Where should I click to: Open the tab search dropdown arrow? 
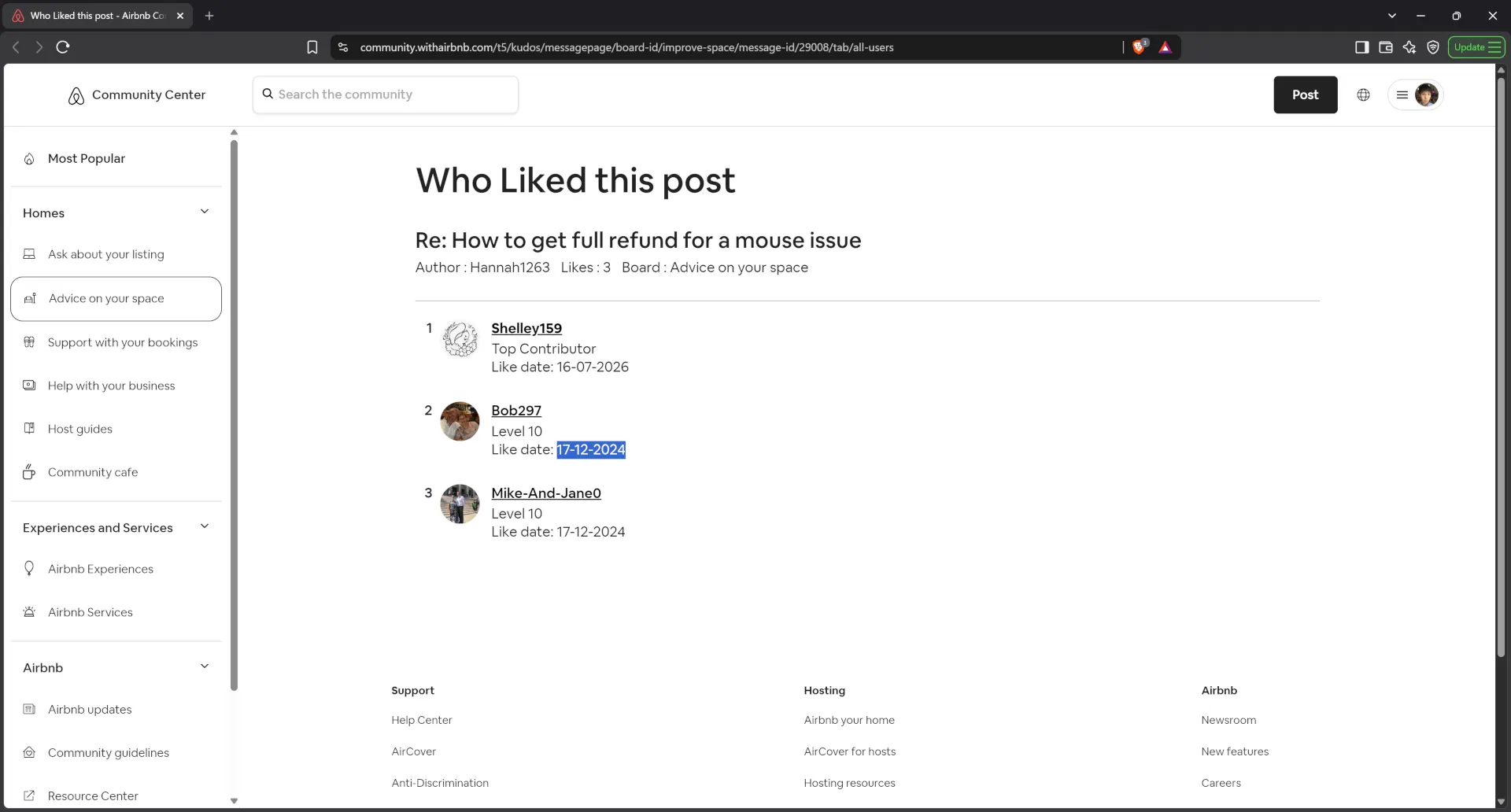pyautogui.click(x=1391, y=16)
